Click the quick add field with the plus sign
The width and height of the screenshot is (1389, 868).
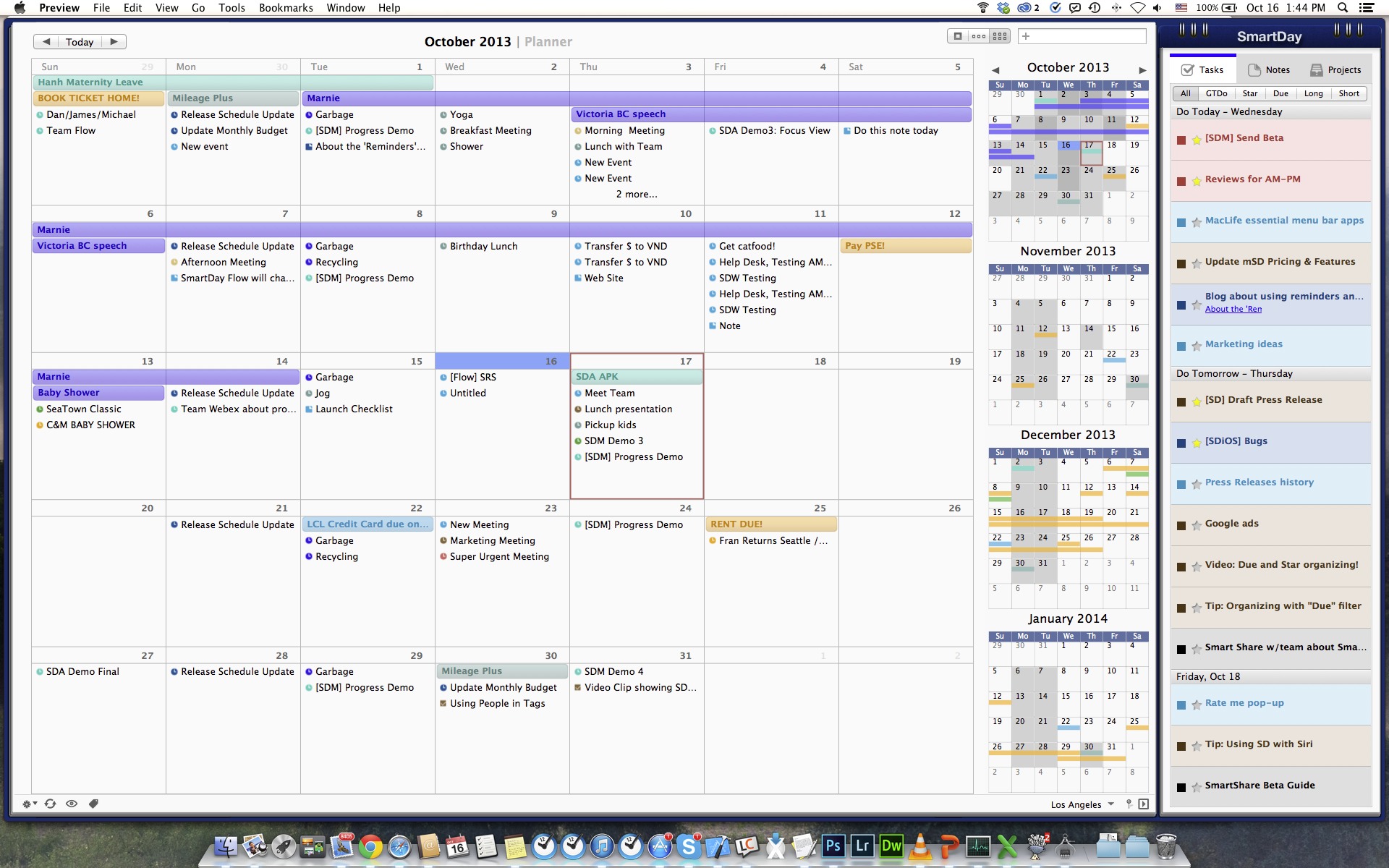pos(1082,36)
